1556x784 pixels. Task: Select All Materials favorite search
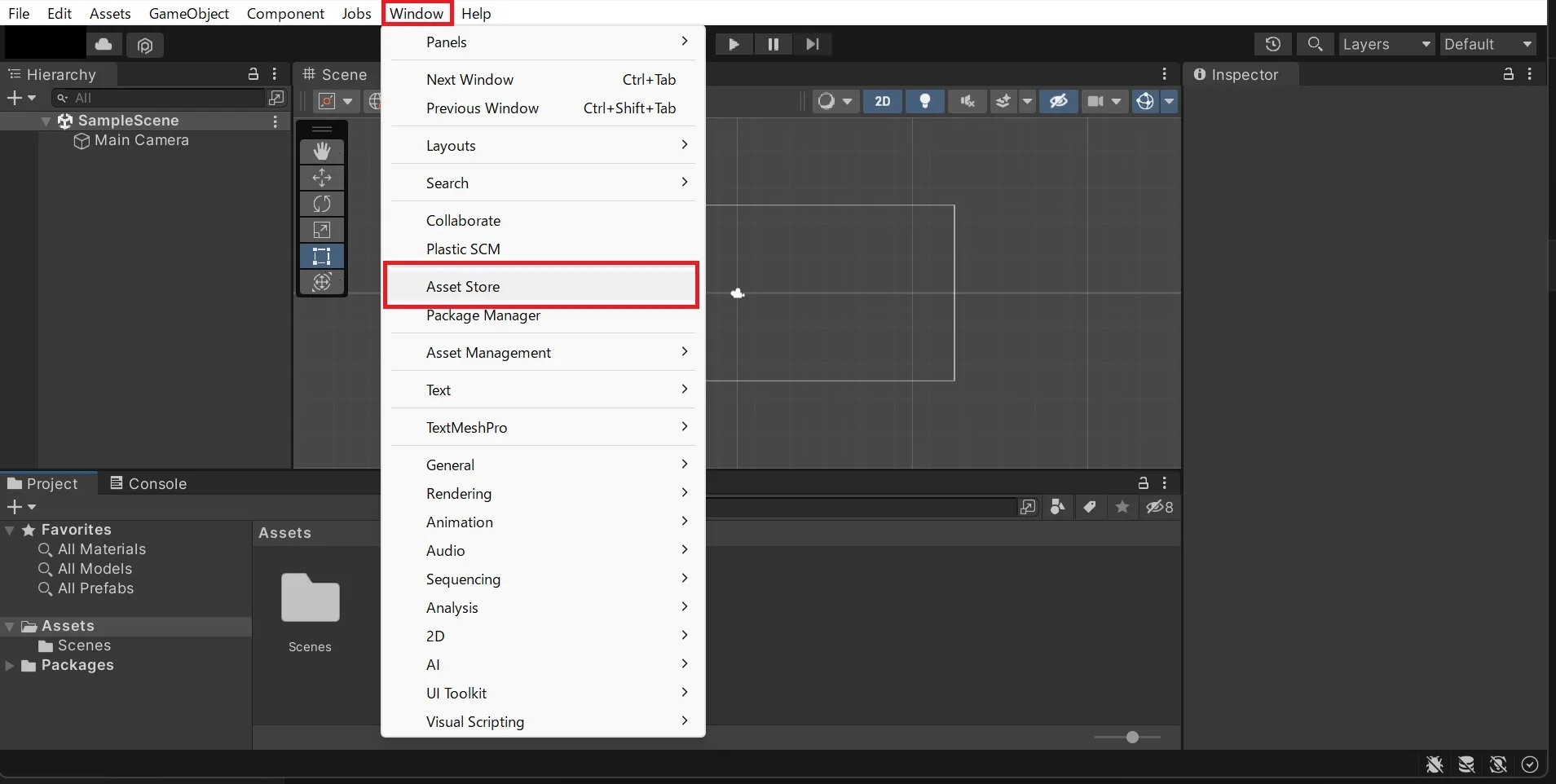pyautogui.click(x=102, y=549)
